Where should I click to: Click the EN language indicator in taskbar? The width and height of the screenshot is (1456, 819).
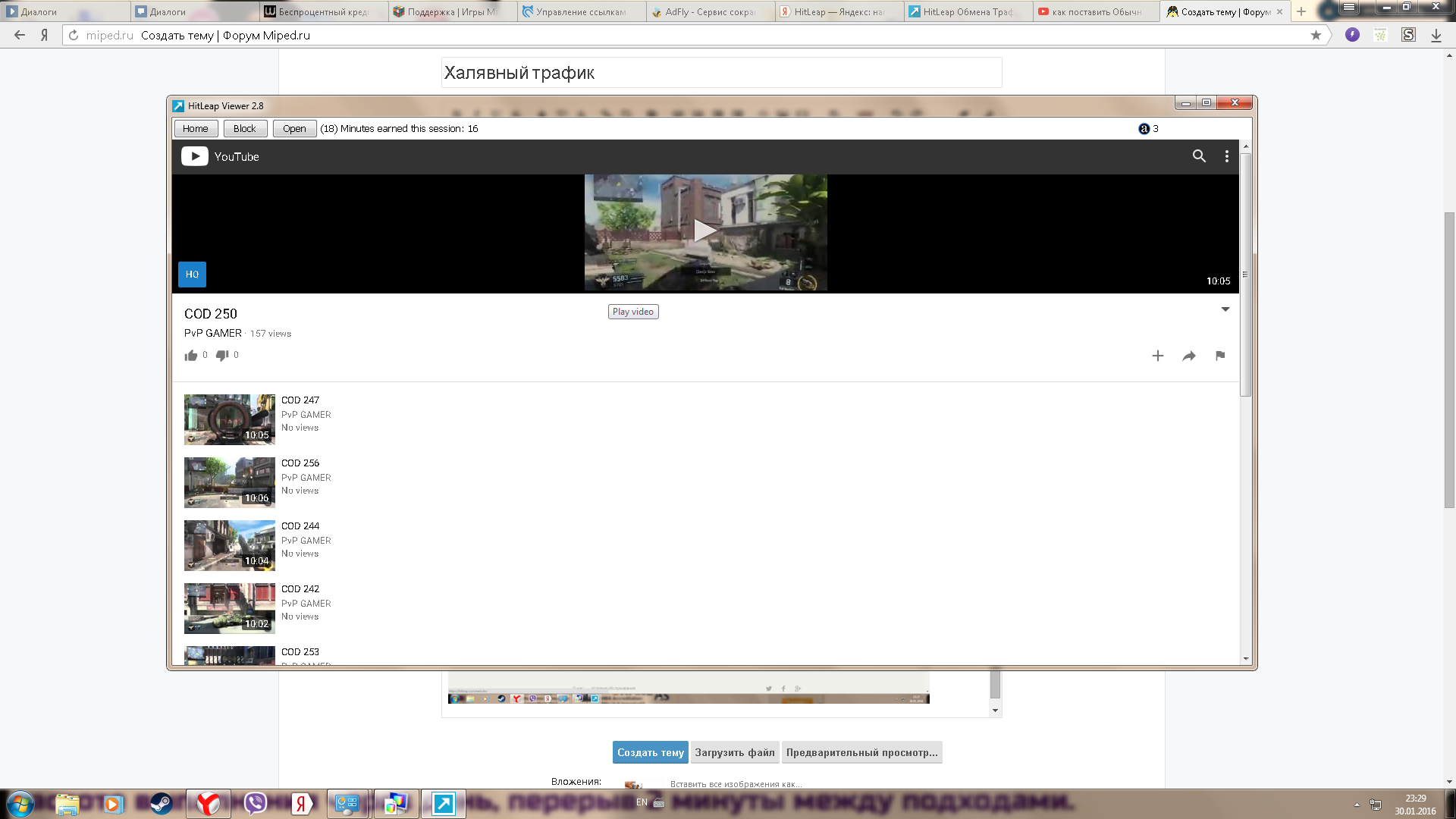coord(642,802)
